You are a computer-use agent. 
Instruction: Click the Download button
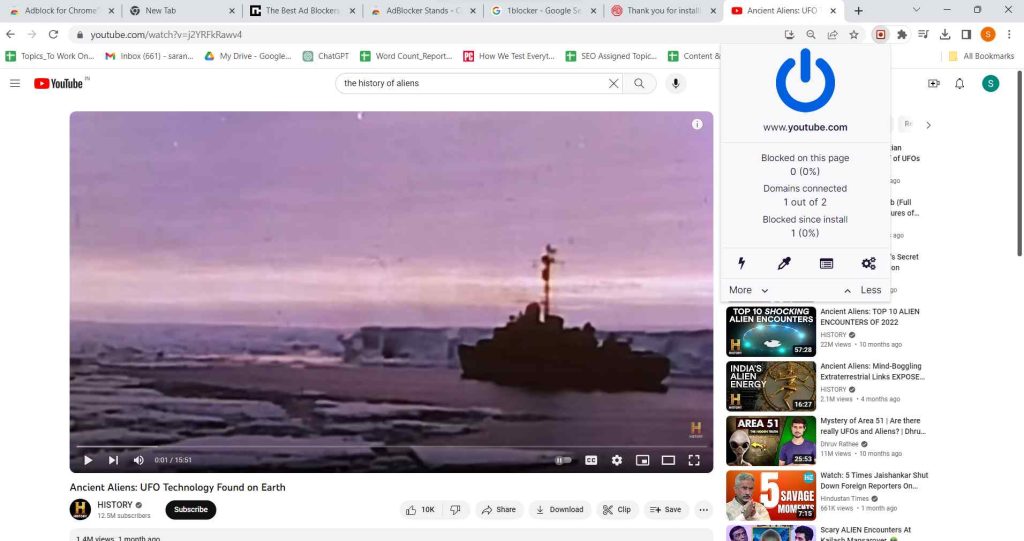click(x=560, y=510)
